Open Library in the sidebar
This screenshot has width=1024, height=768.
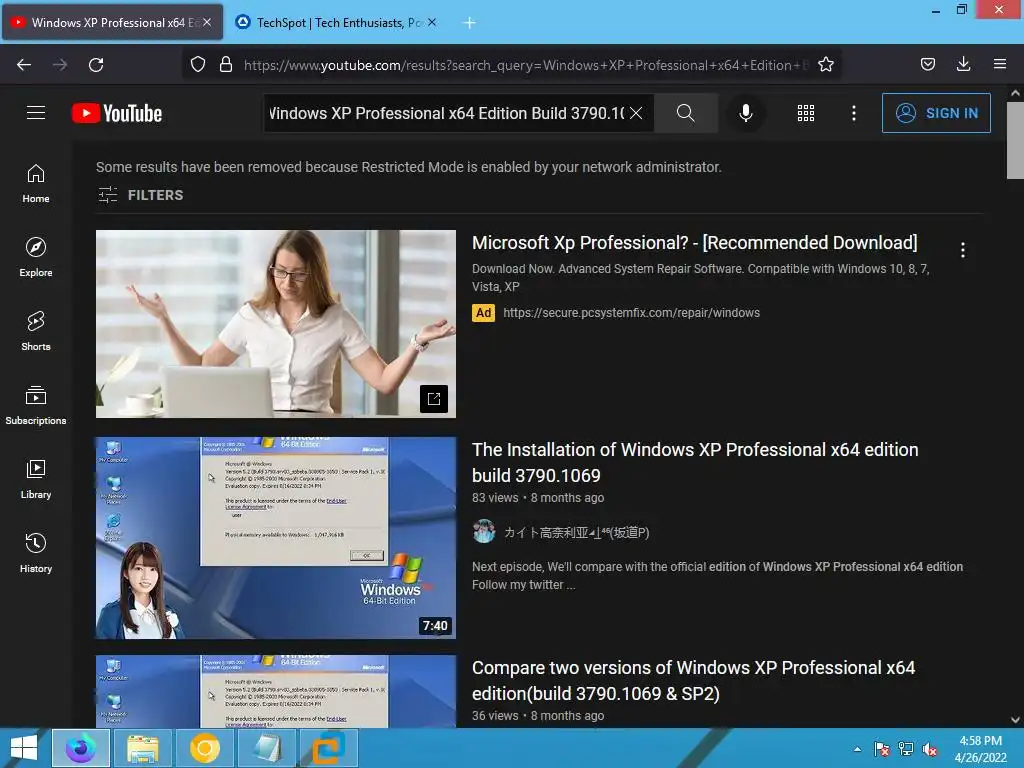[x=36, y=479]
